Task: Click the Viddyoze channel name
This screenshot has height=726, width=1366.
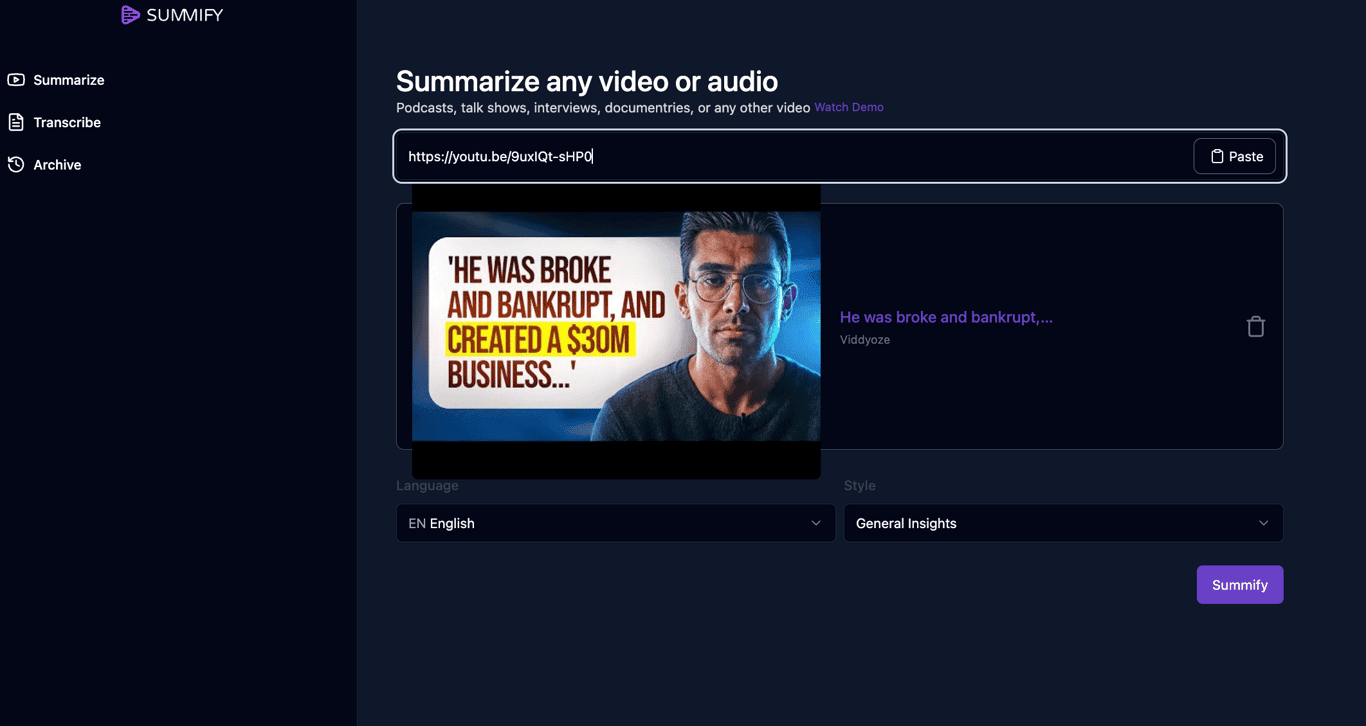Action: [864, 339]
